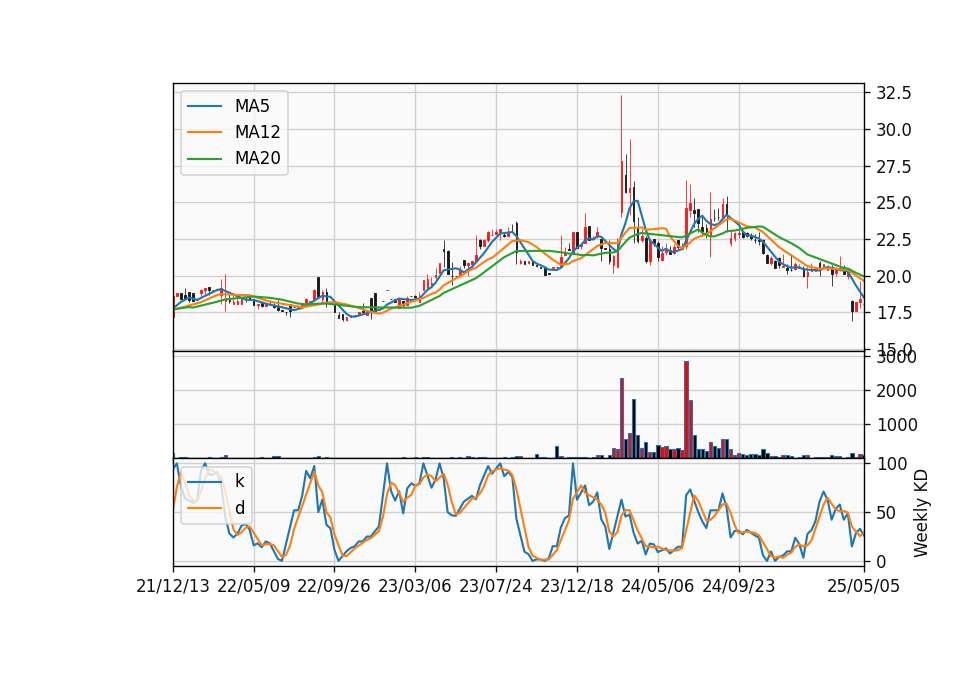Click the 2000 volume axis label
The height and width of the screenshot is (690, 960).
coord(896,391)
